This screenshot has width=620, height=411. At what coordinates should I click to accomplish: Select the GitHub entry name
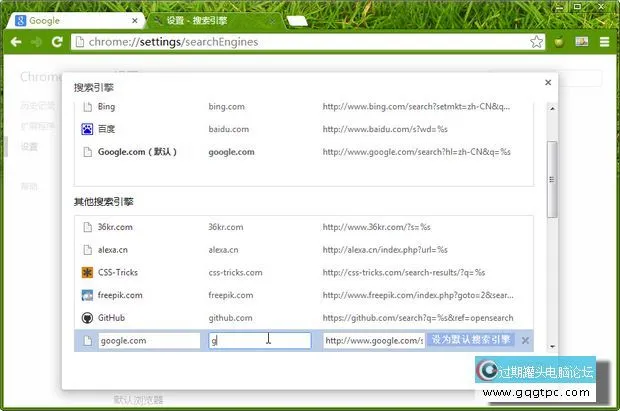[111, 318]
